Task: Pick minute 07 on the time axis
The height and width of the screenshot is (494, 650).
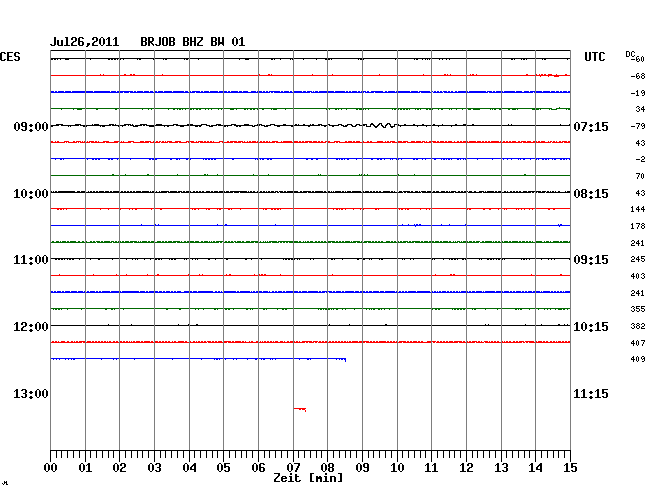Action: tap(293, 468)
